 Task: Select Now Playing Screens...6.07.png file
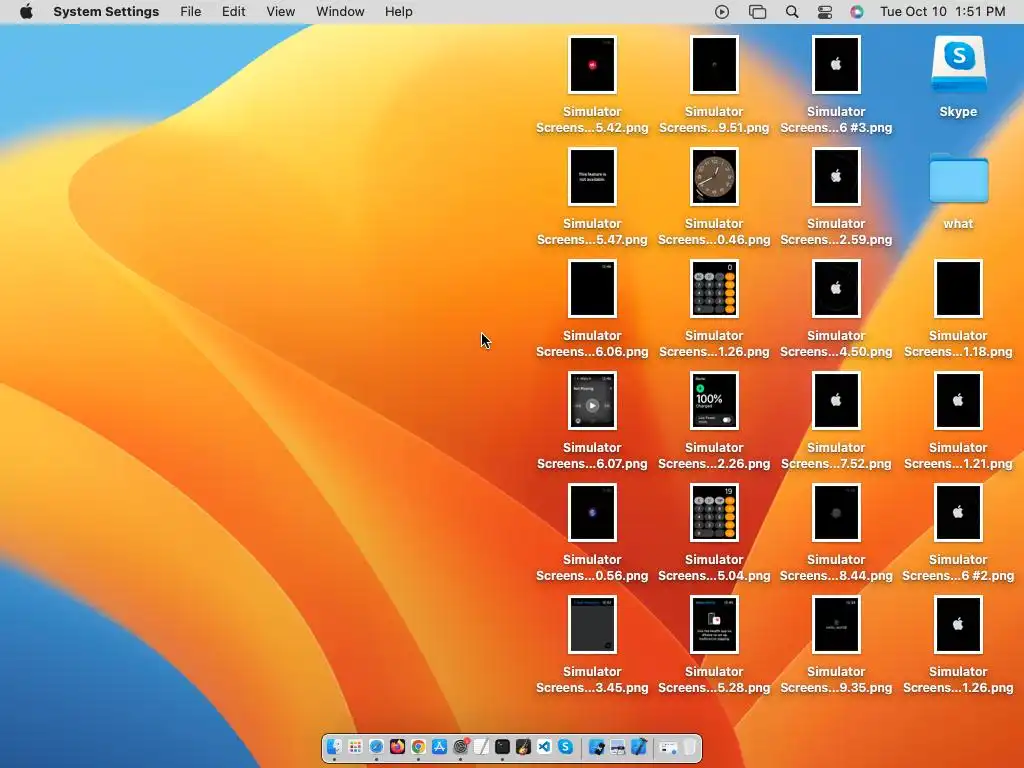coord(592,400)
